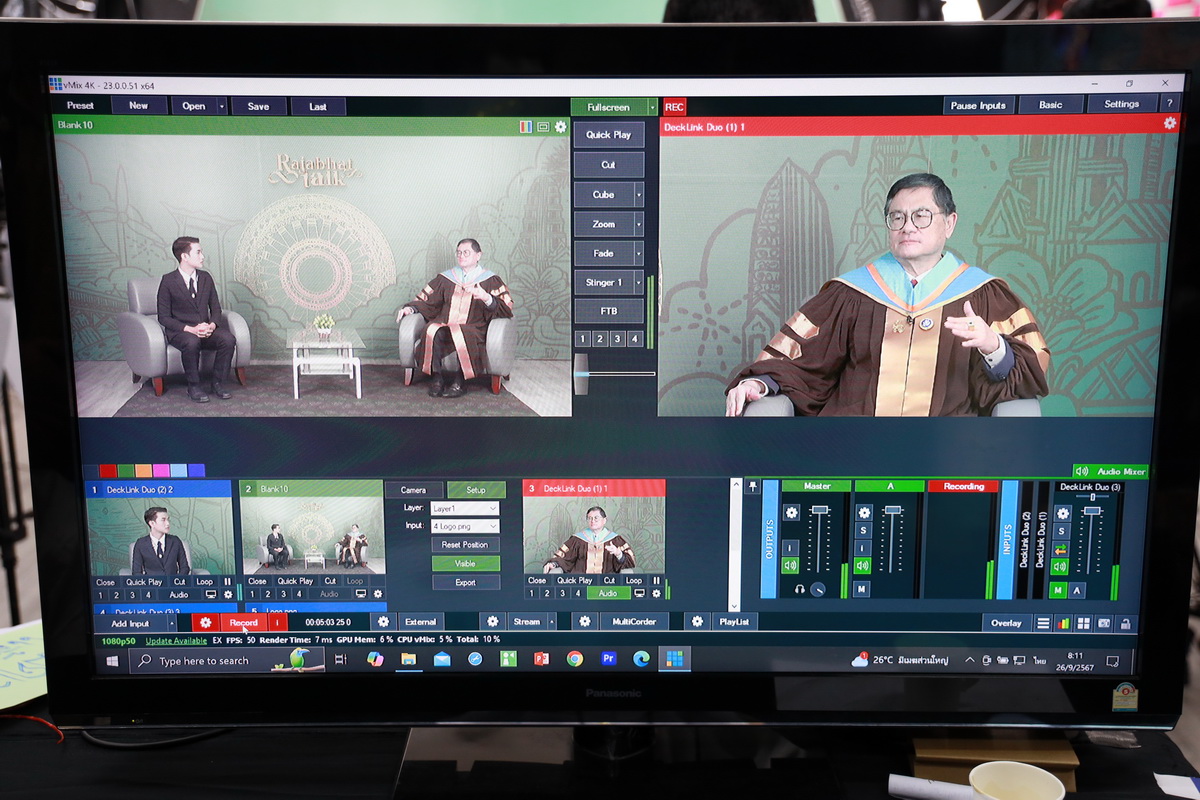Toggle Audio on DeckLink Duo (1) 1 input

608,594
